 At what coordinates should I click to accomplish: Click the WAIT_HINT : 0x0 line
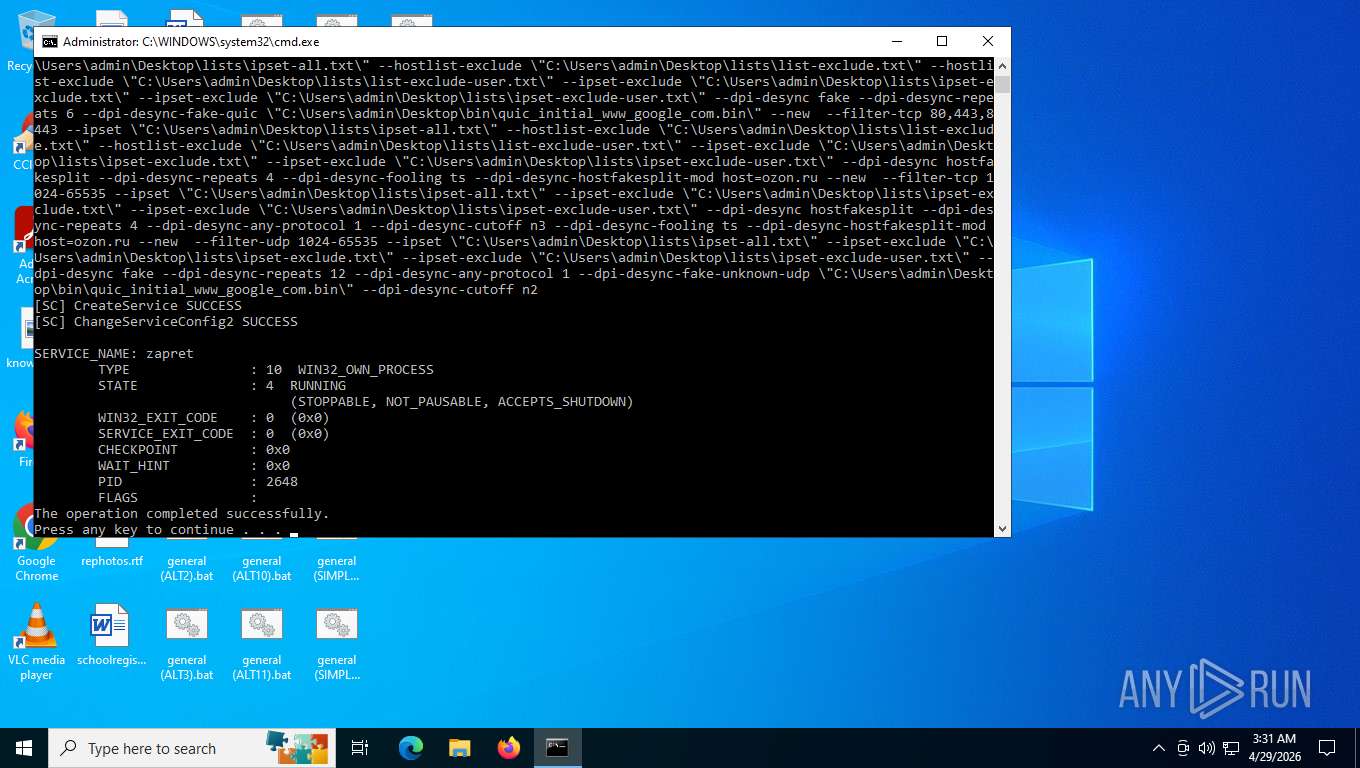[x=194, y=465]
